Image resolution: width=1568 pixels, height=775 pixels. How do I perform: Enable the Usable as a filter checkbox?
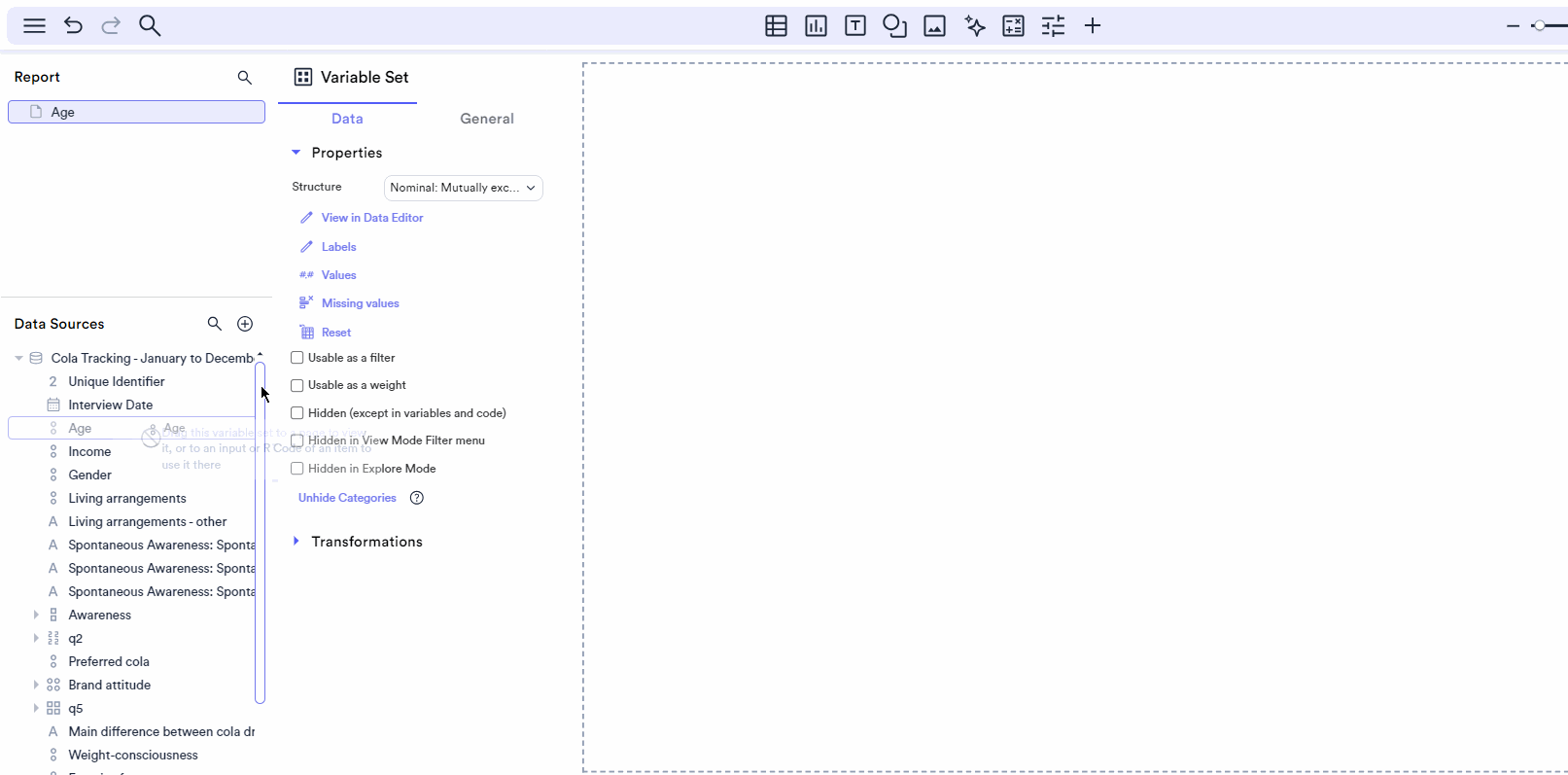point(297,358)
